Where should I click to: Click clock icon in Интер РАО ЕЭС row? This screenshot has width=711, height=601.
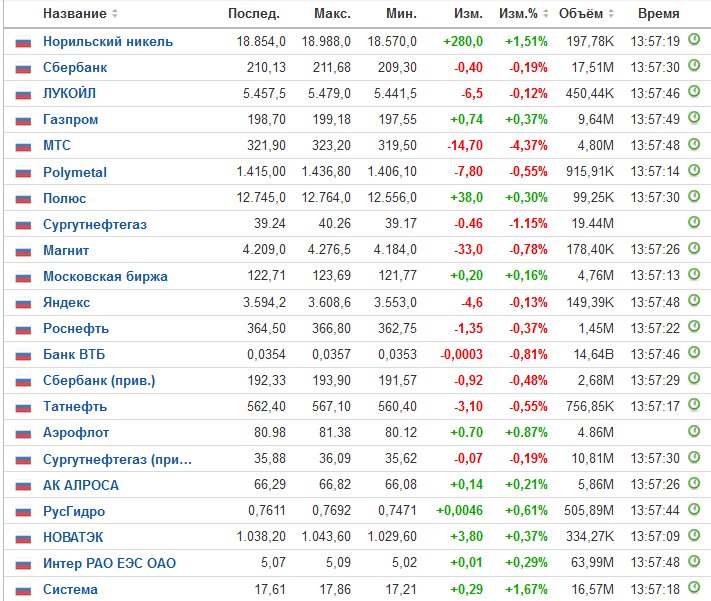(x=694, y=562)
